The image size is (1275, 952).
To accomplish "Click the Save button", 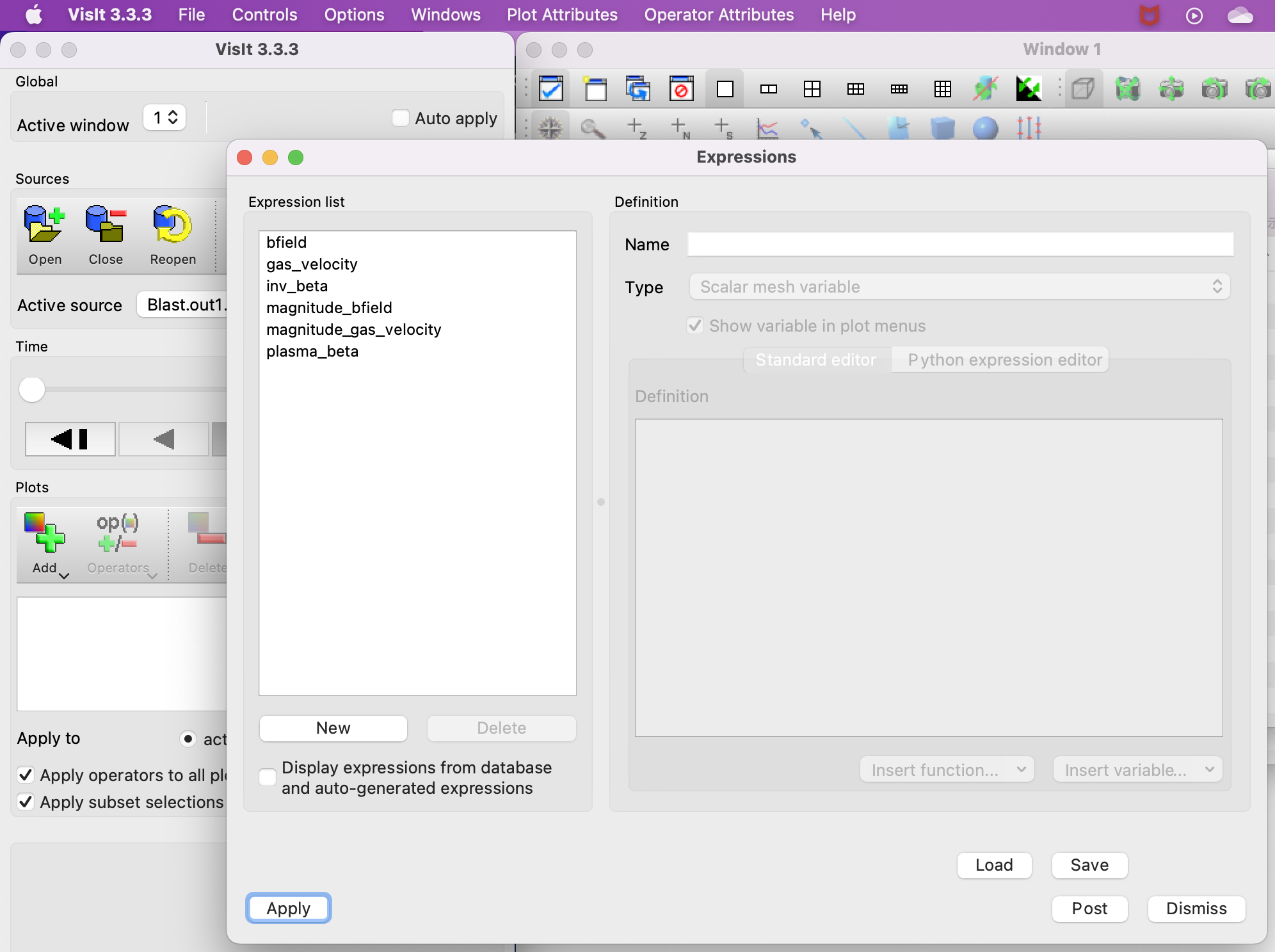I will 1089,865.
